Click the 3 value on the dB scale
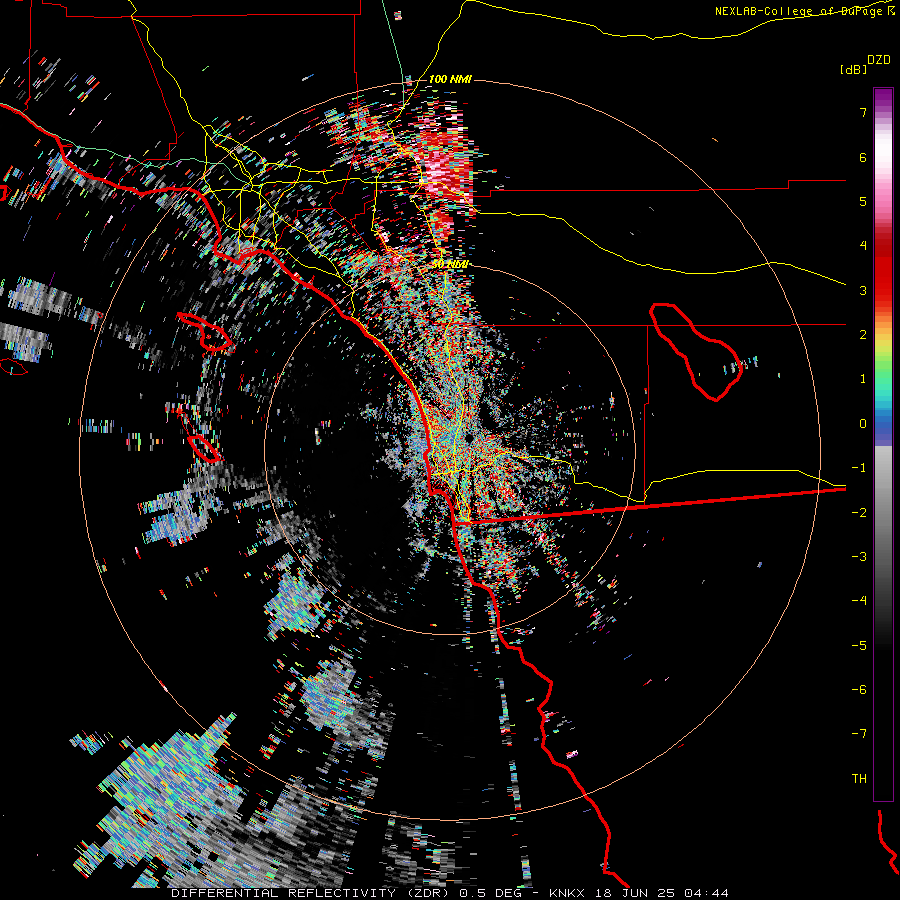The width and height of the screenshot is (900, 900). (863, 290)
